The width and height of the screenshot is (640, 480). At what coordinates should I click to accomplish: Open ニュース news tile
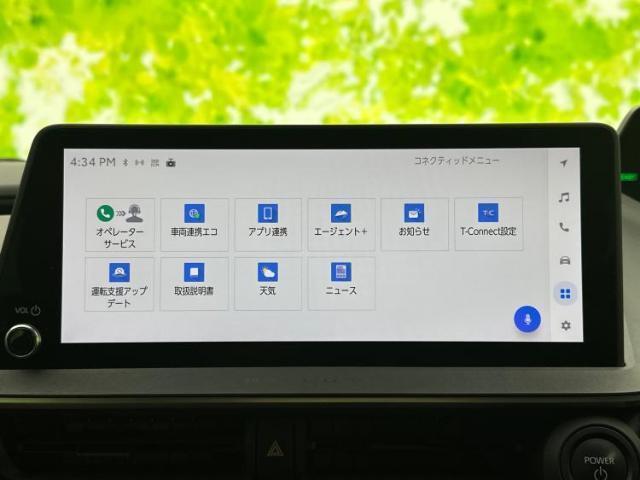(x=341, y=284)
